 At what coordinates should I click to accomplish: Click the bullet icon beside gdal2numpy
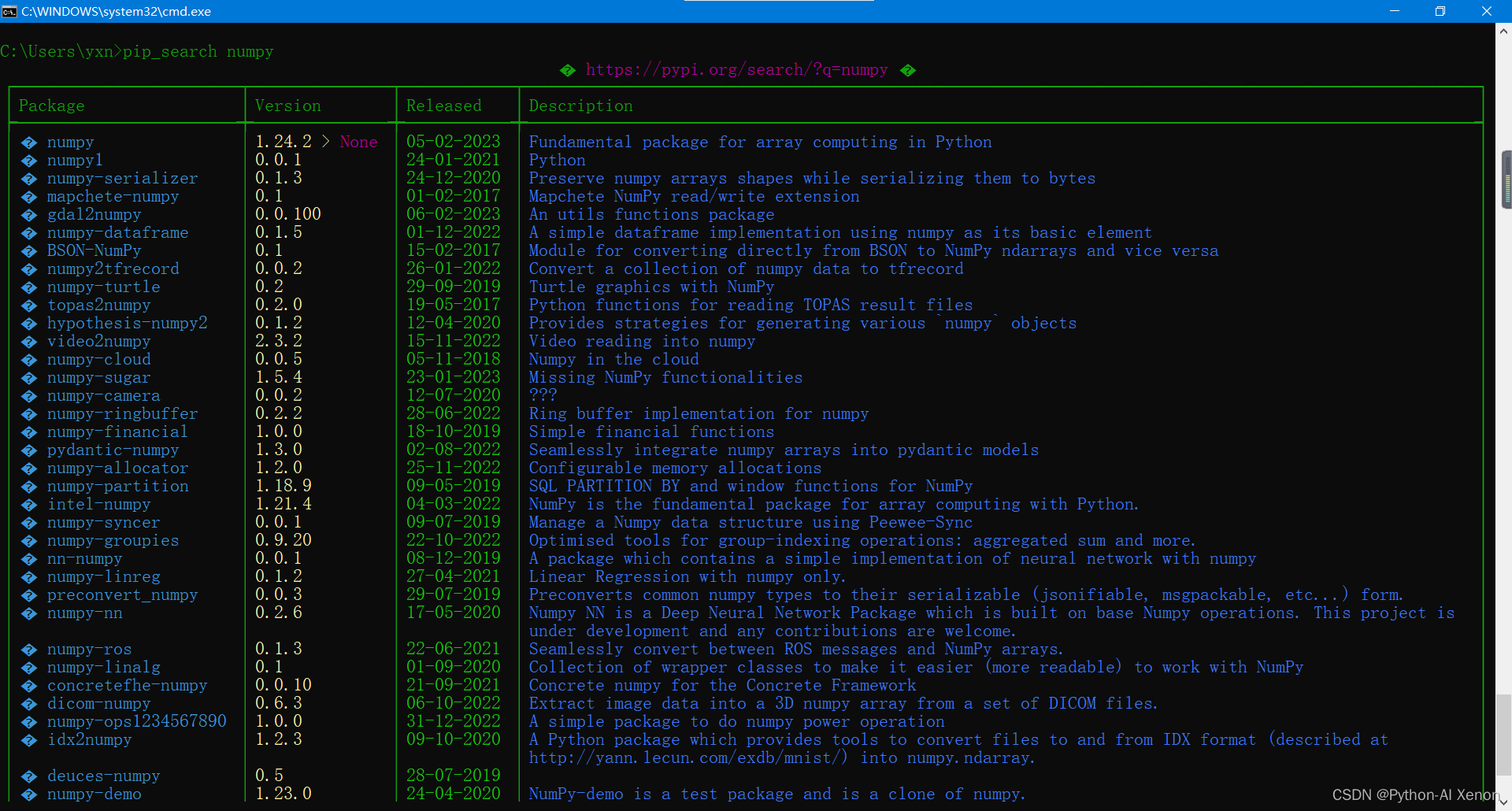click(29, 215)
